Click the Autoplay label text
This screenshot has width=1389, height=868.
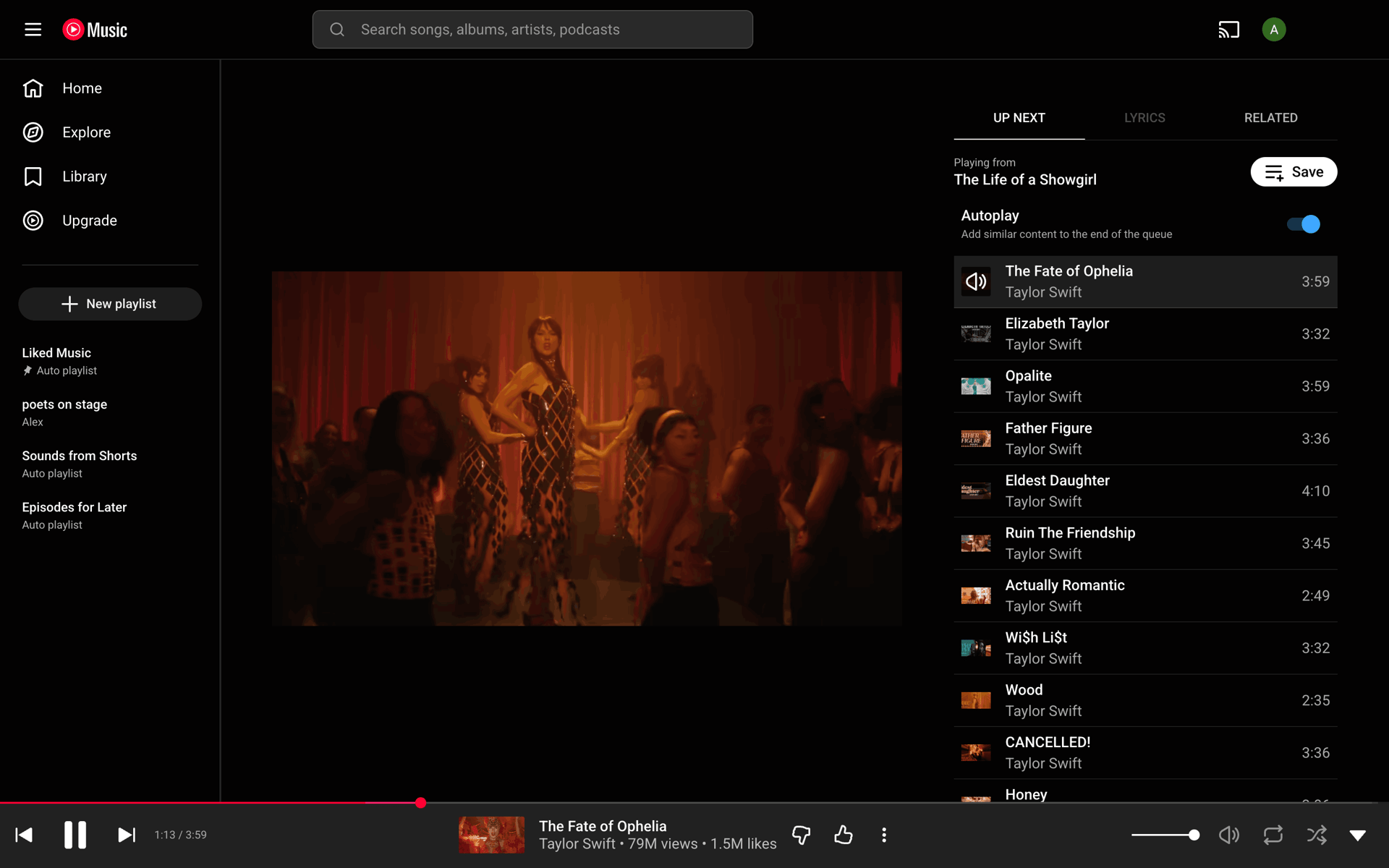tap(990, 216)
